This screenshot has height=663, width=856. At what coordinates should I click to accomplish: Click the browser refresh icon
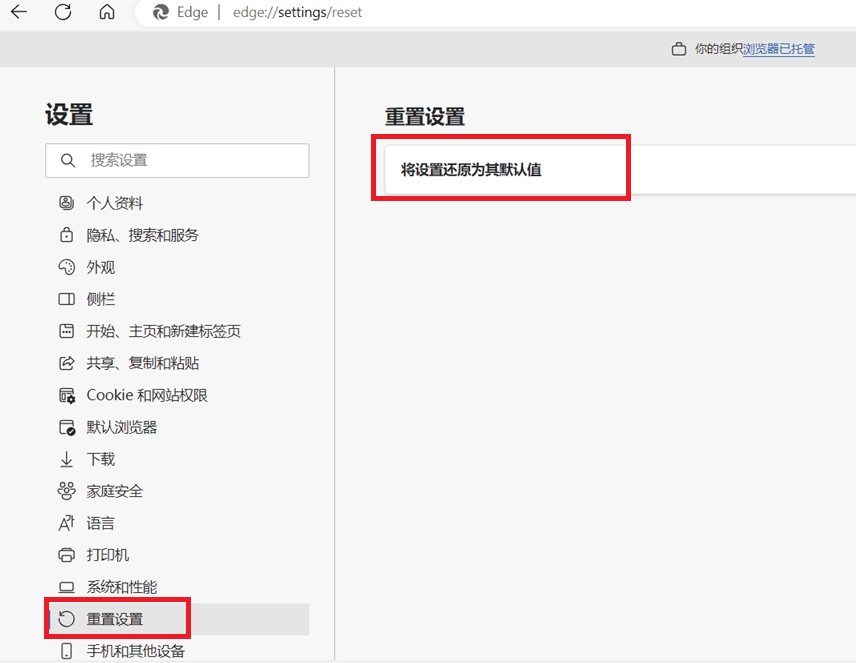pyautogui.click(x=62, y=13)
